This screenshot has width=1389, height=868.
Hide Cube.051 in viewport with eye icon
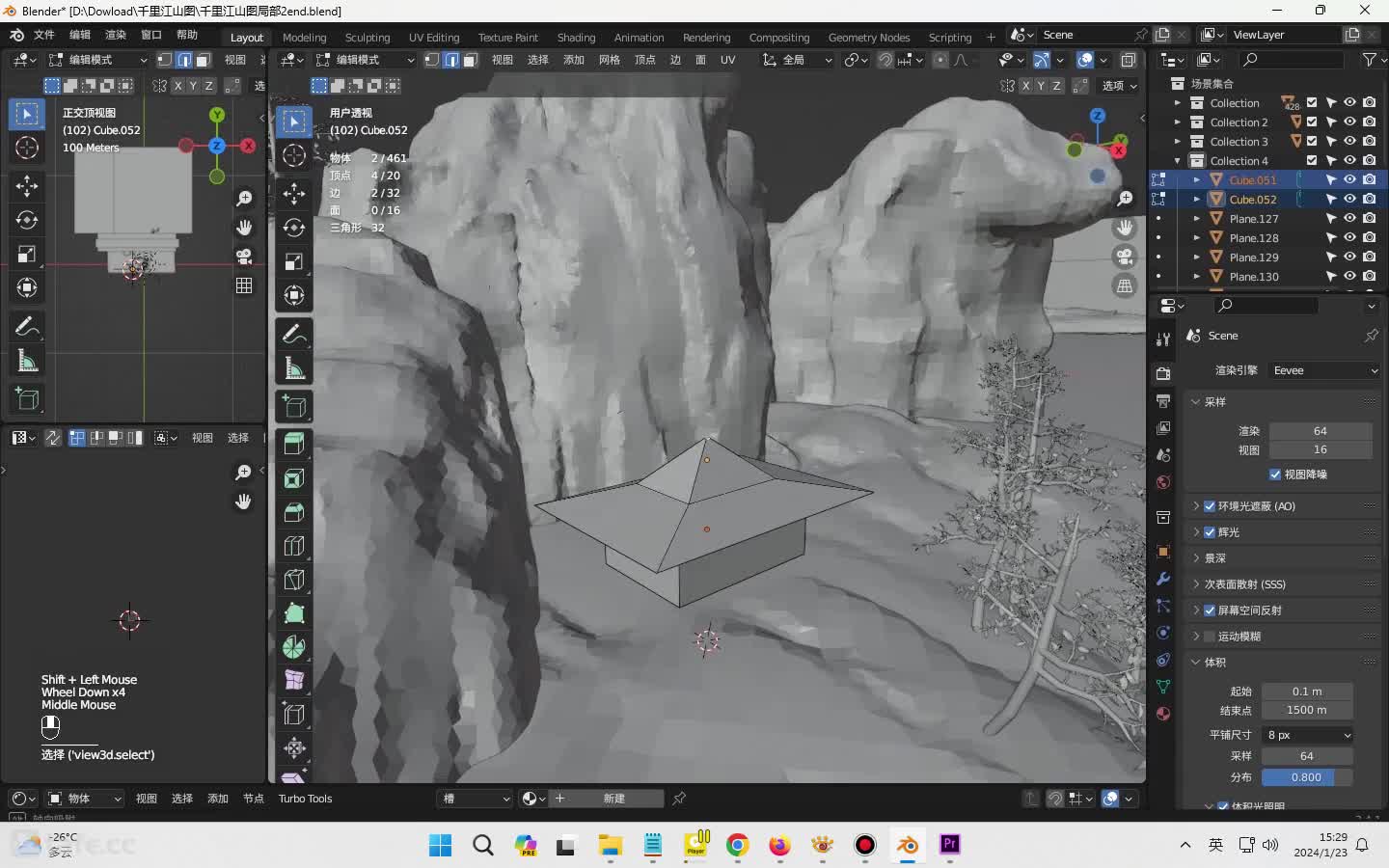coord(1349,179)
